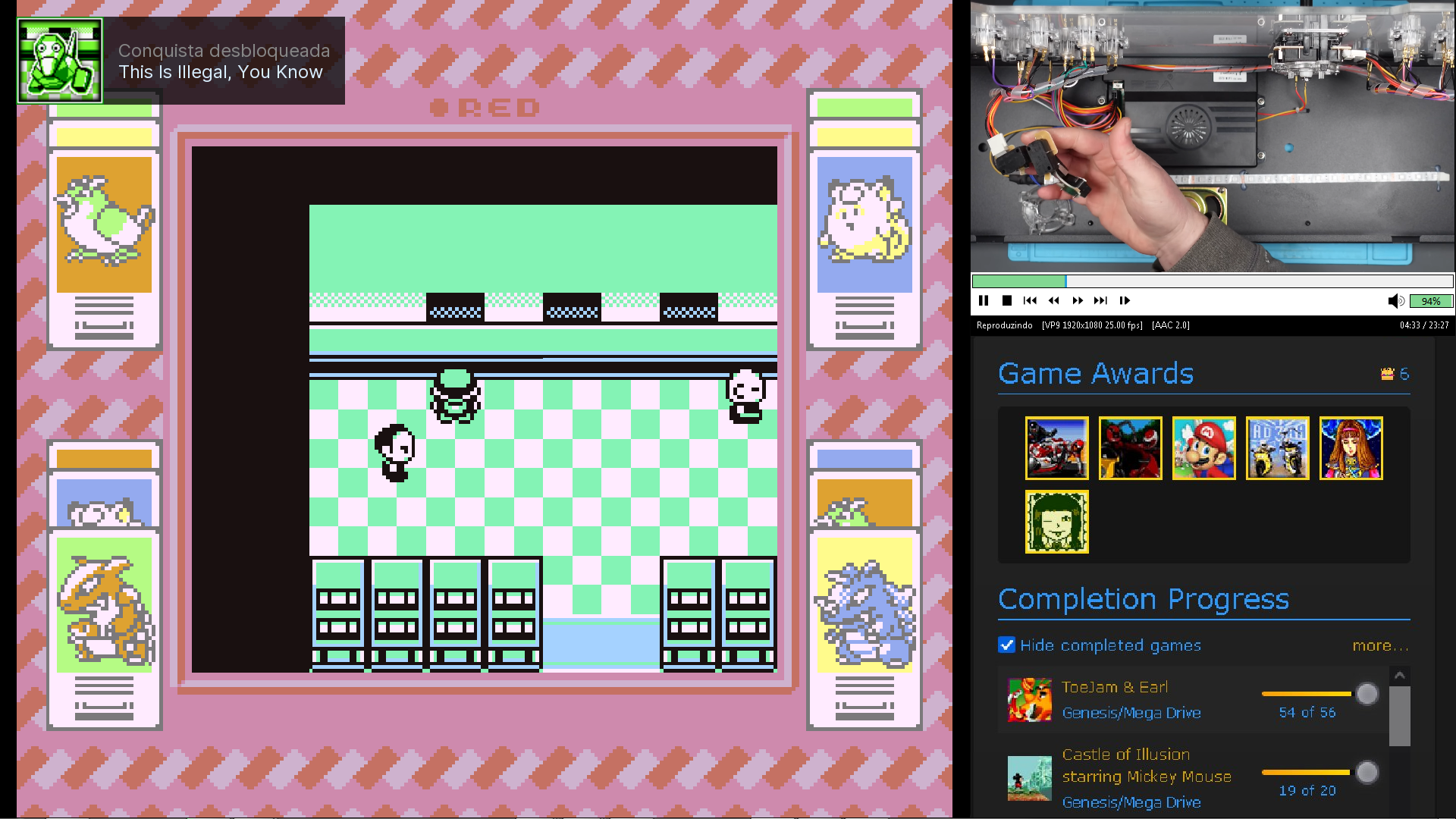Expand completion list via more... link

(1379, 645)
